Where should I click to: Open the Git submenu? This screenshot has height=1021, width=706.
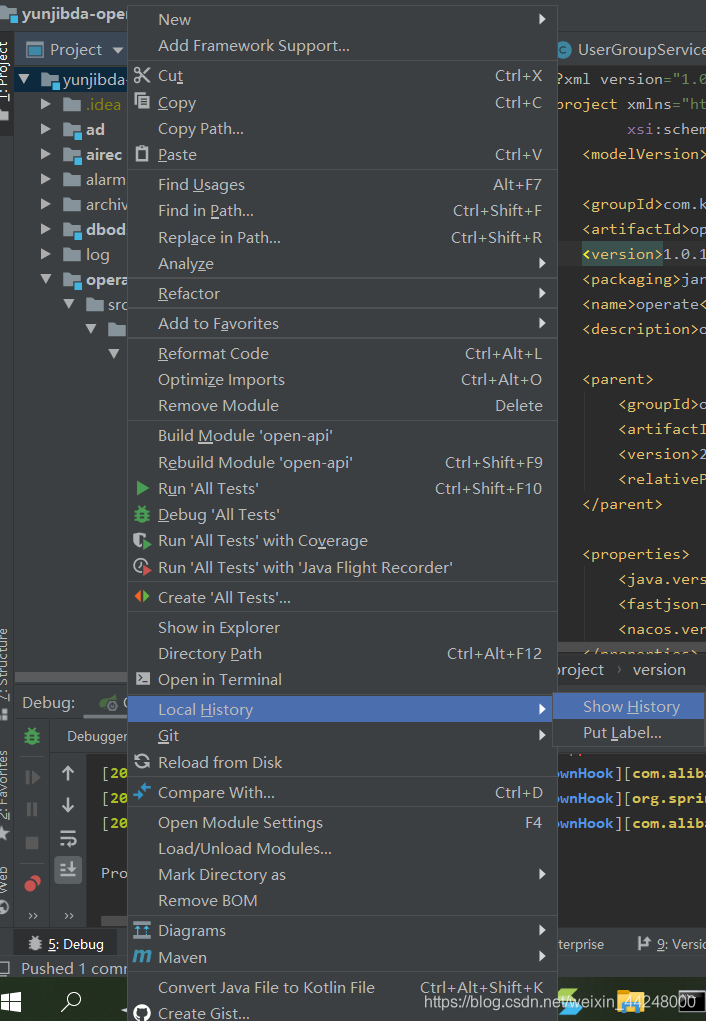tap(342, 736)
